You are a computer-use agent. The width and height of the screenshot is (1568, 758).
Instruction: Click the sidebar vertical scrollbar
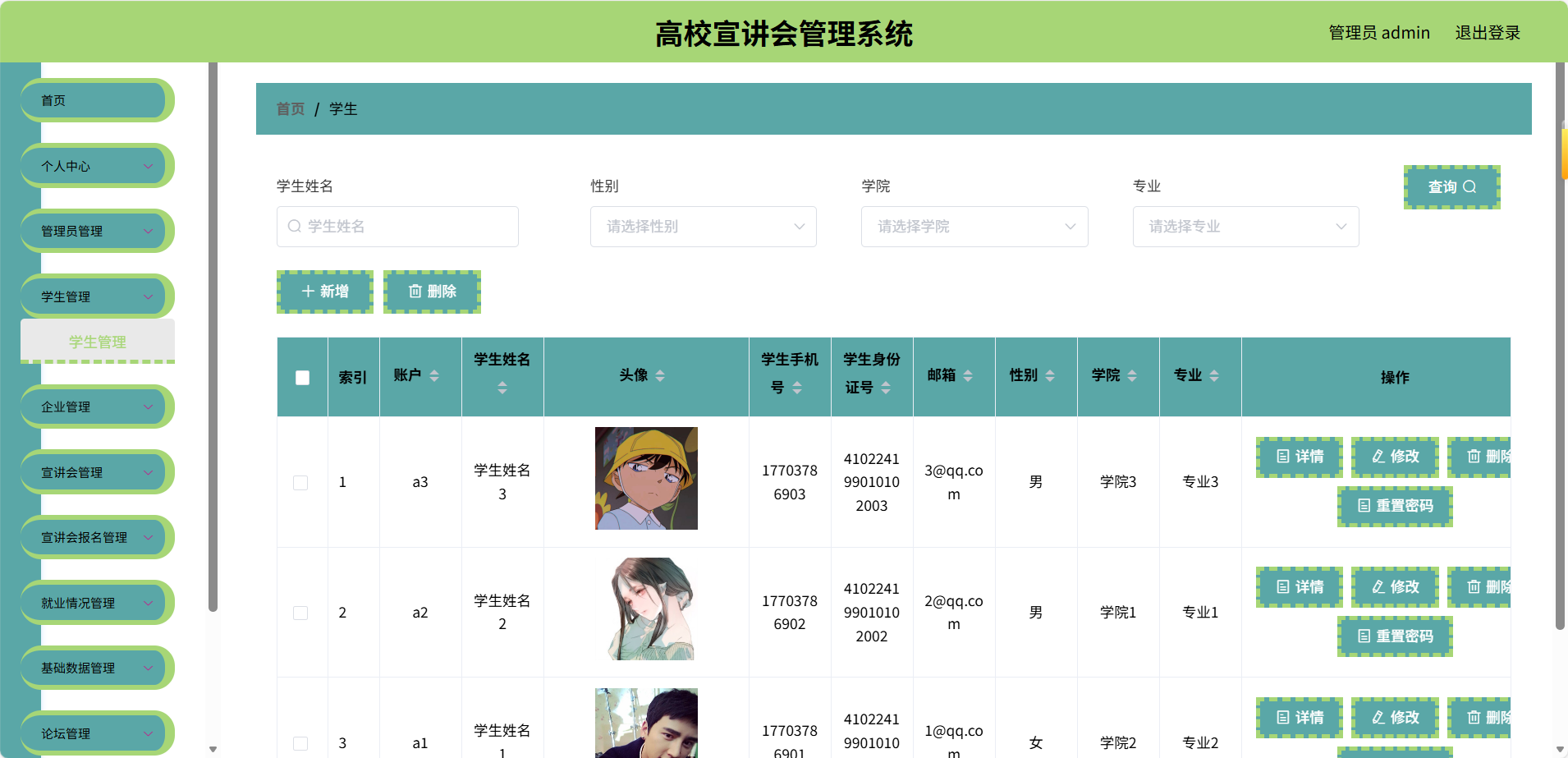pos(213,337)
